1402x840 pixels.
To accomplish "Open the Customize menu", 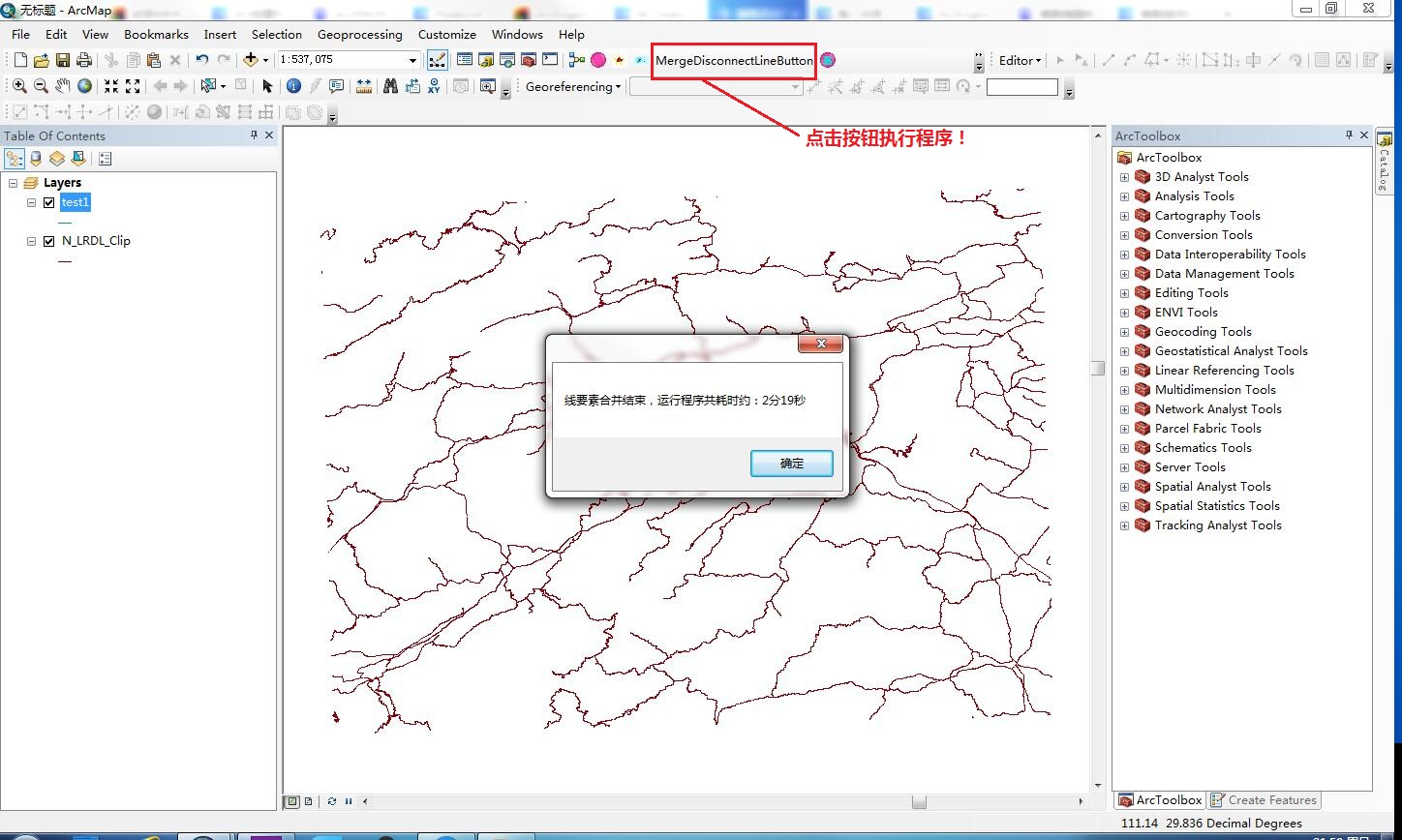I will [x=447, y=34].
